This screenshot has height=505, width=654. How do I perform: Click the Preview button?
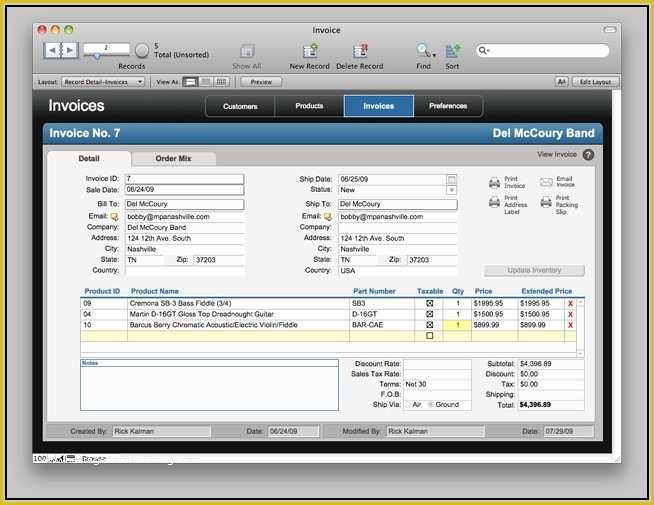[x=261, y=82]
